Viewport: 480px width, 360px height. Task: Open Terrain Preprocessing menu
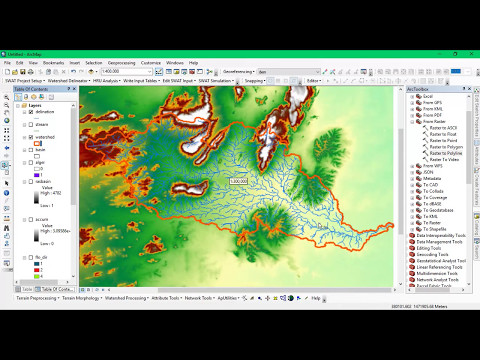[37, 298]
